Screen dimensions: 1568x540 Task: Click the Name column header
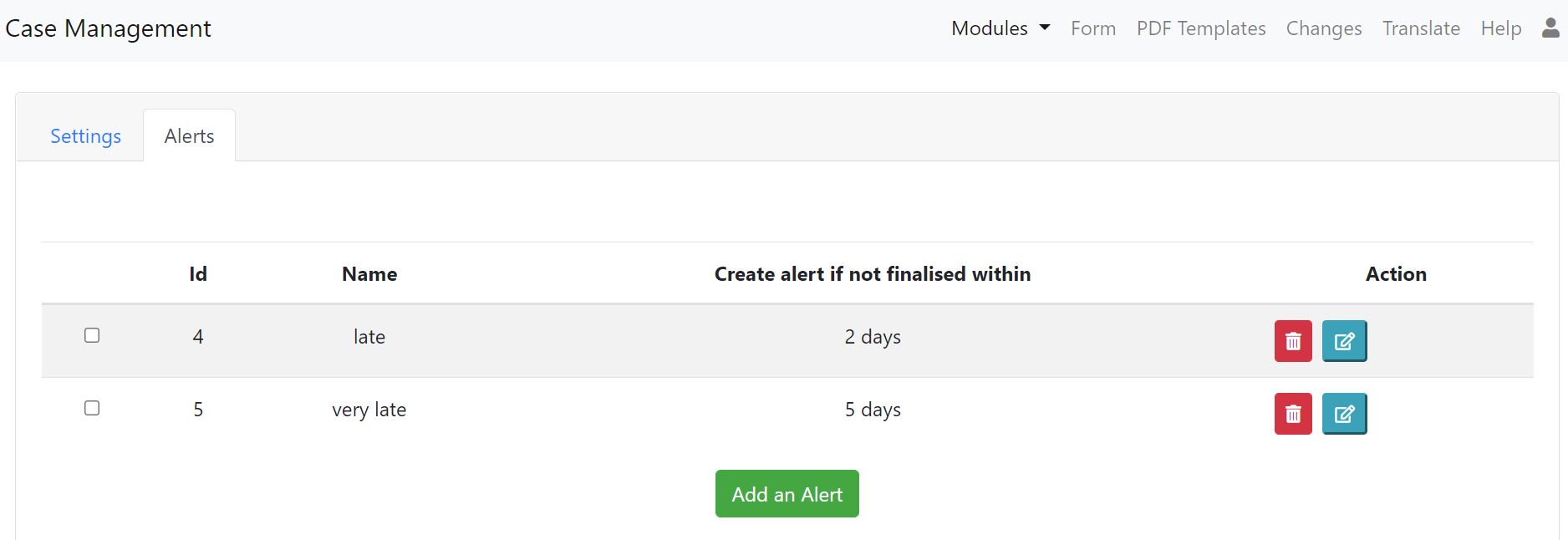click(369, 274)
